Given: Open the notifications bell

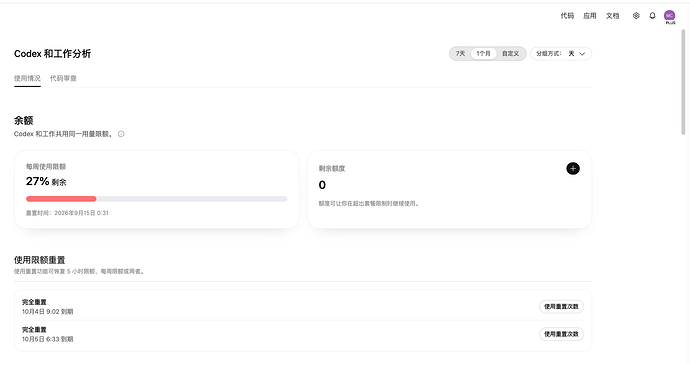Looking at the screenshot, I should tap(652, 16).
